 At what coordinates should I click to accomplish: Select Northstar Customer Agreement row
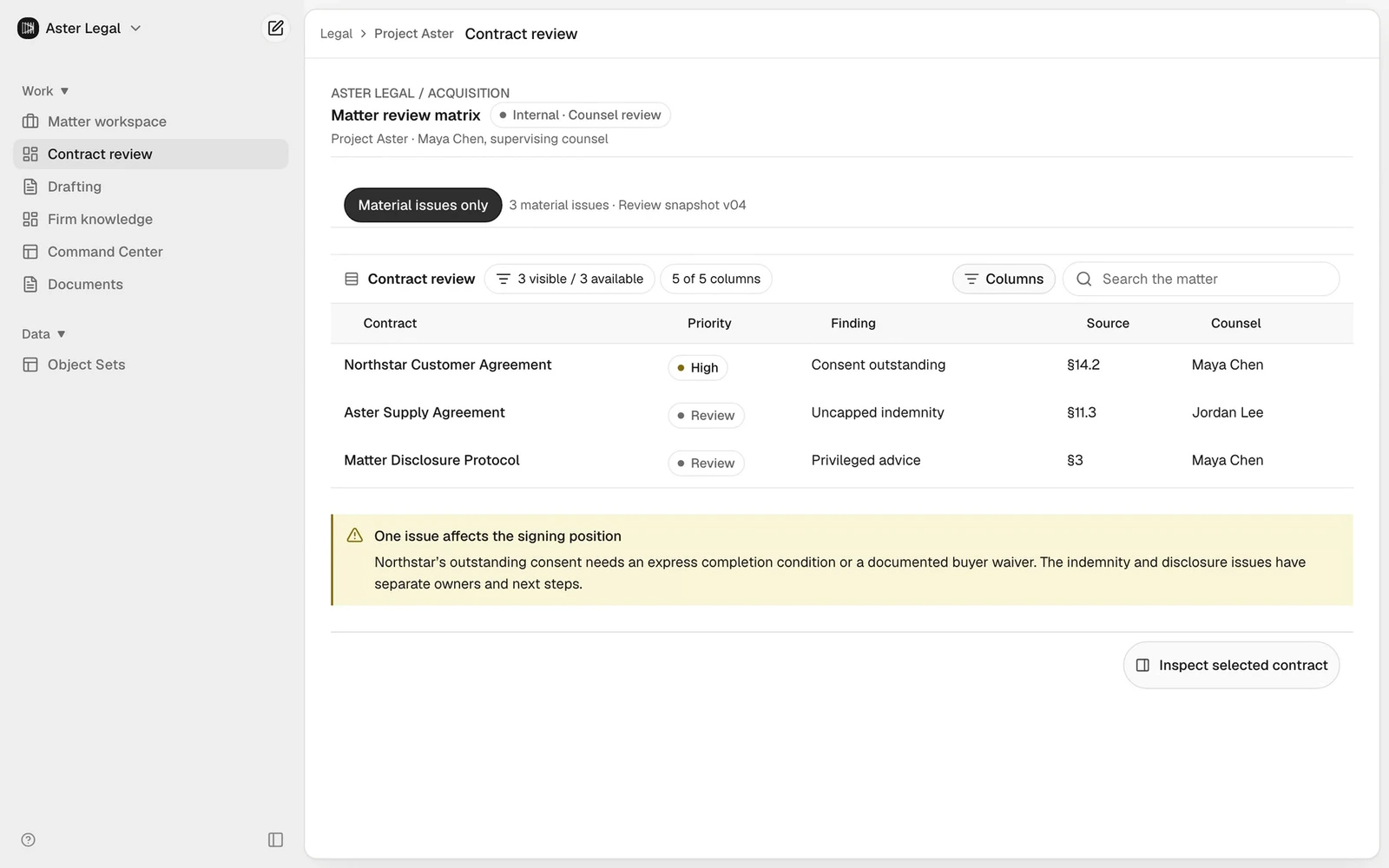click(841, 367)
